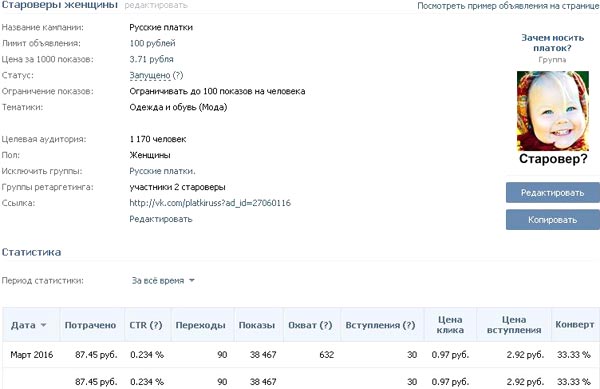Change the '100 рублей' ad limit
600x389 pixels.
click(x=152, y=43)
